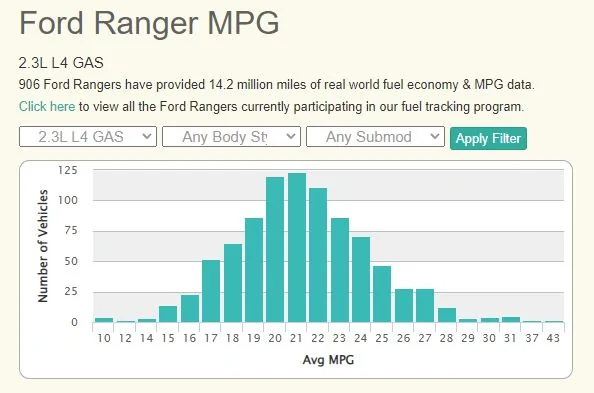
Task: Click the 28 MPG histogram bar
Action: point(447,315)
